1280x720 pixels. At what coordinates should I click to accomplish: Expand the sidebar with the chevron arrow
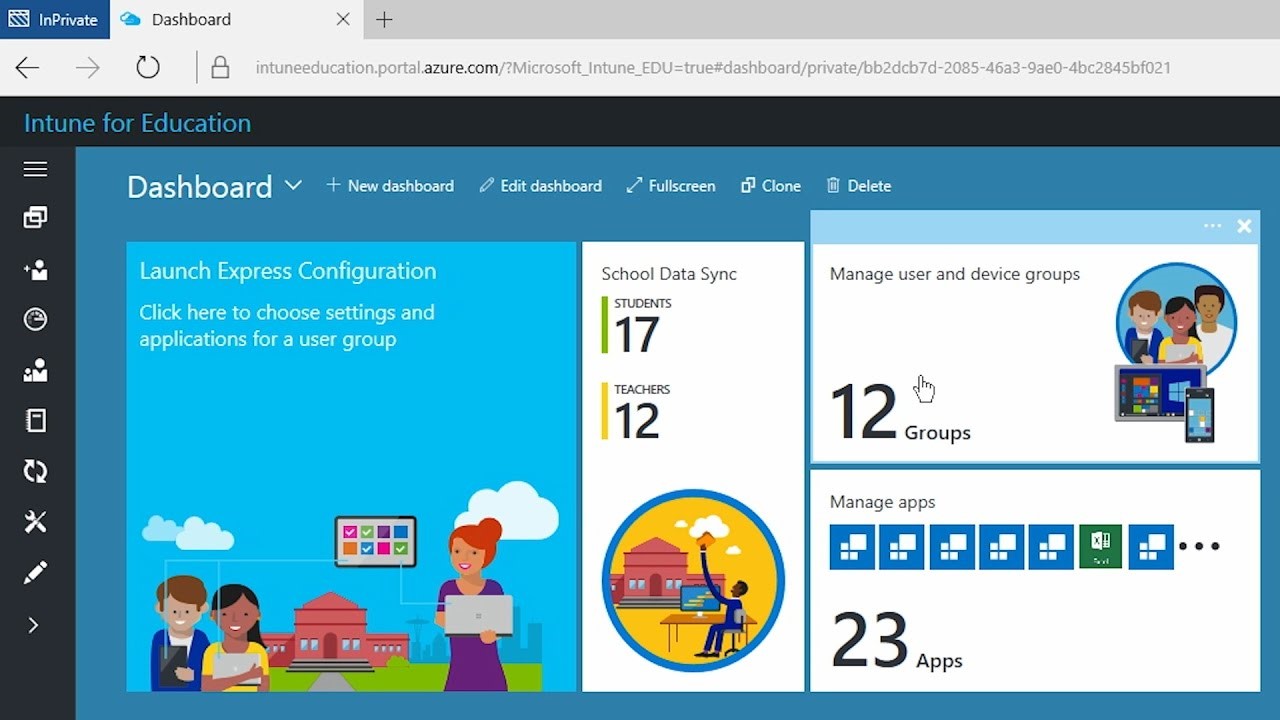point(33,625)
